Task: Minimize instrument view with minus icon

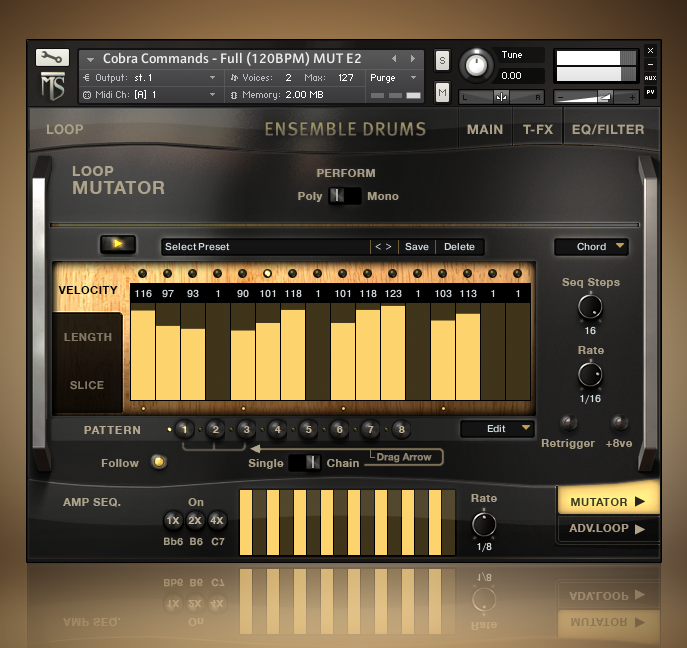Action: coord(650,64)
